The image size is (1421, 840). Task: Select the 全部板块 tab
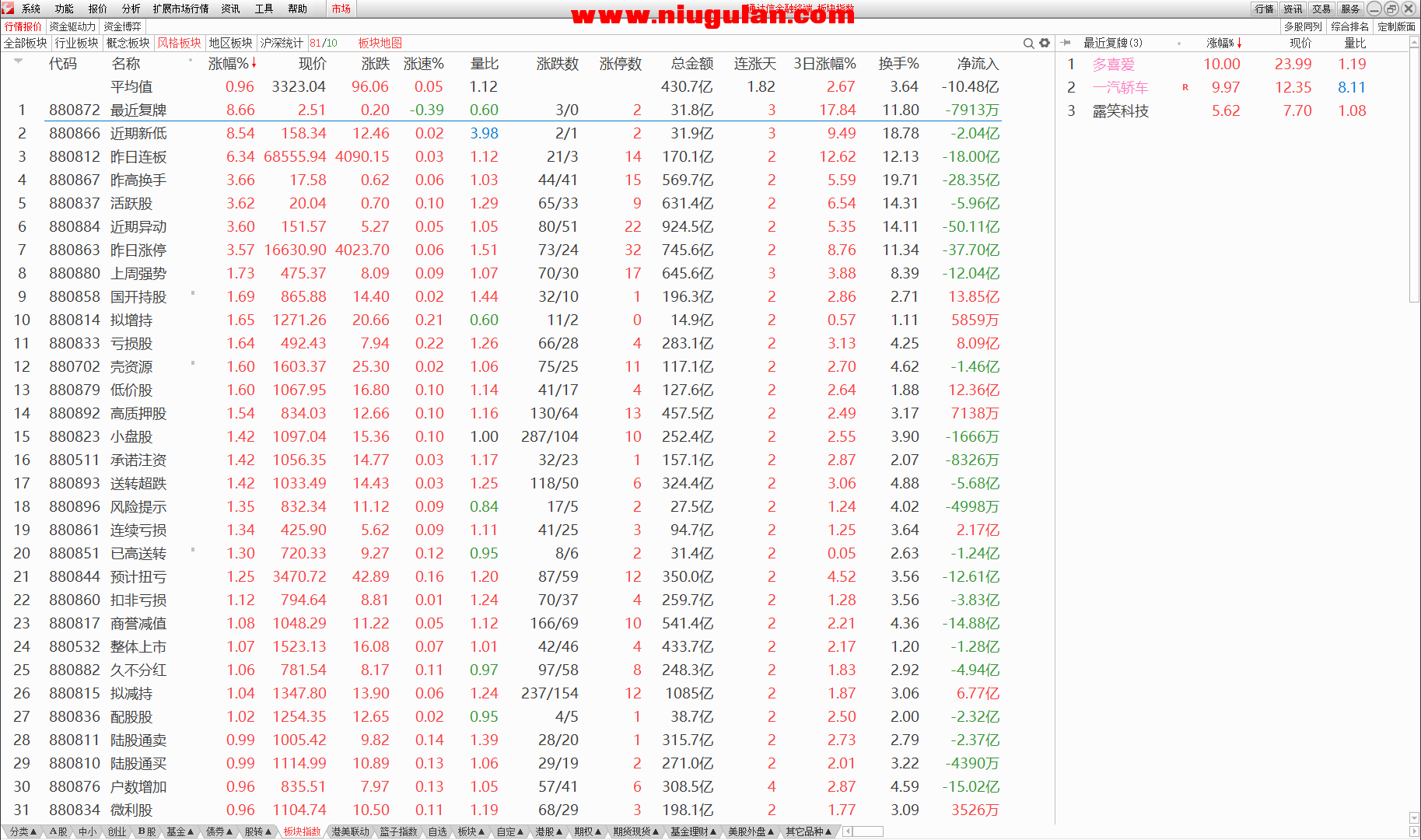pos(26,43)
